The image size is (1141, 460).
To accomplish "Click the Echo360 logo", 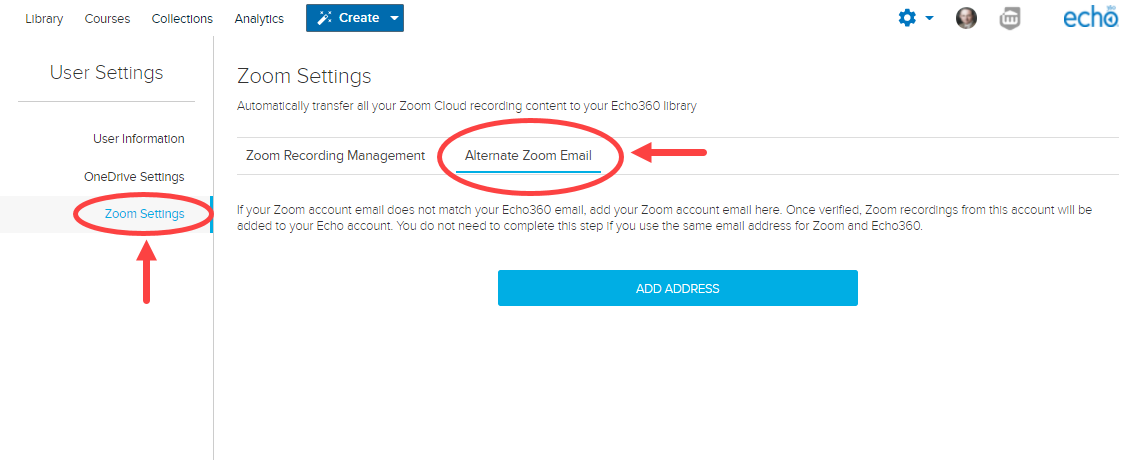I will (1090, 17).
